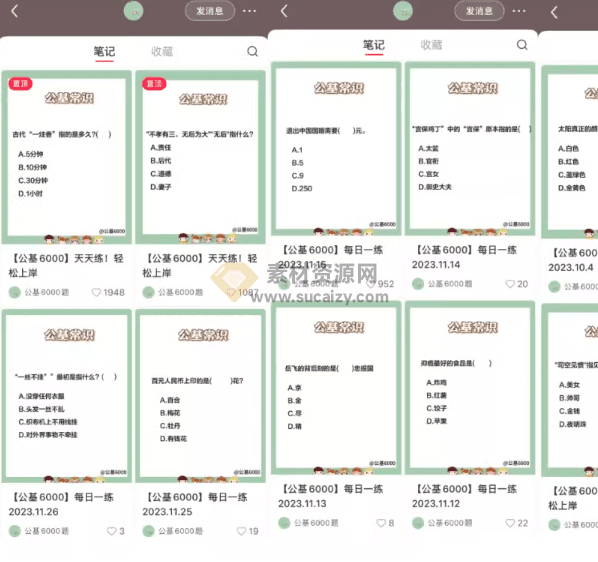This screenshot has height=562, width=598.
Task: Select the 笔记 tab on the middle phone
Action: tap(374, 45)
